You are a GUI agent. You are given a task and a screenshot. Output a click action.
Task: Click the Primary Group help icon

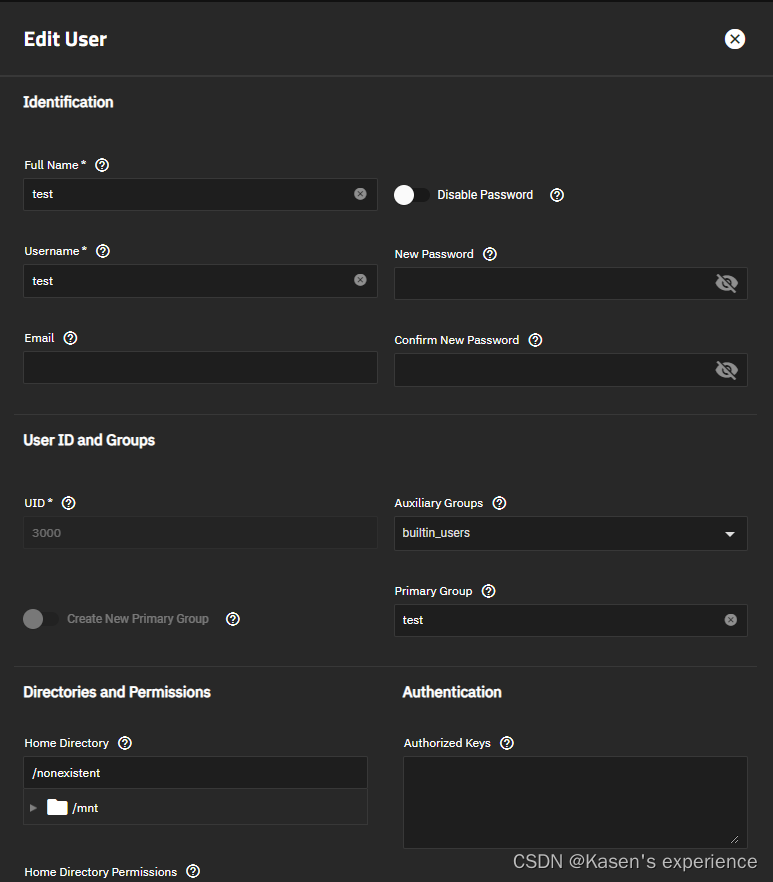(489, 591)
